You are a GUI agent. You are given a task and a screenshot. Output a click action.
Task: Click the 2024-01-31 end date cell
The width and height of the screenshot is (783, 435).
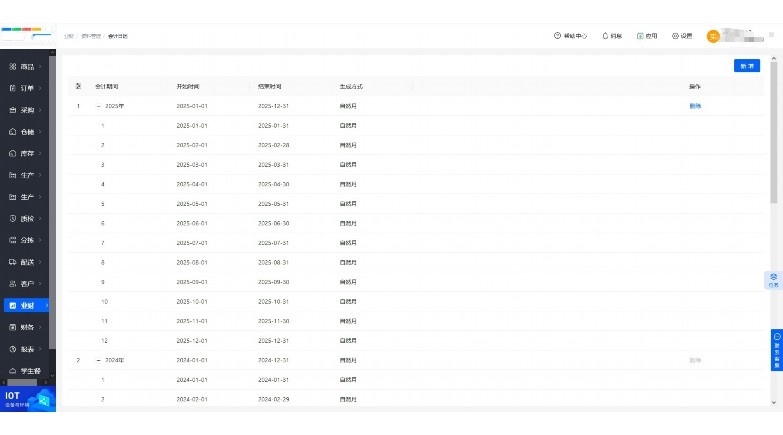[273, 380]
